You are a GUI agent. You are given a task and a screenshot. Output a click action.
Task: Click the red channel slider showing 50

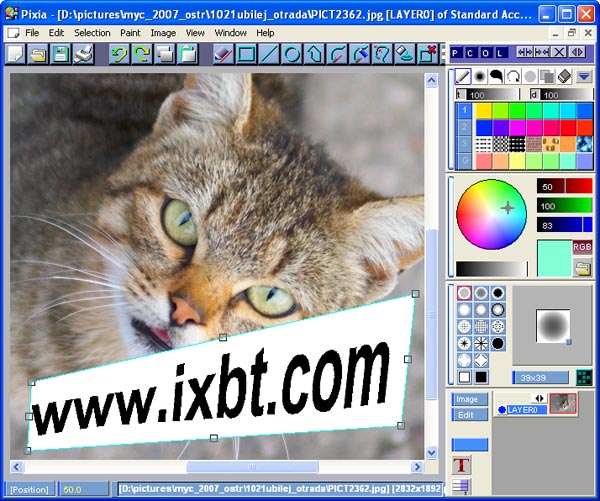[564, 186]
